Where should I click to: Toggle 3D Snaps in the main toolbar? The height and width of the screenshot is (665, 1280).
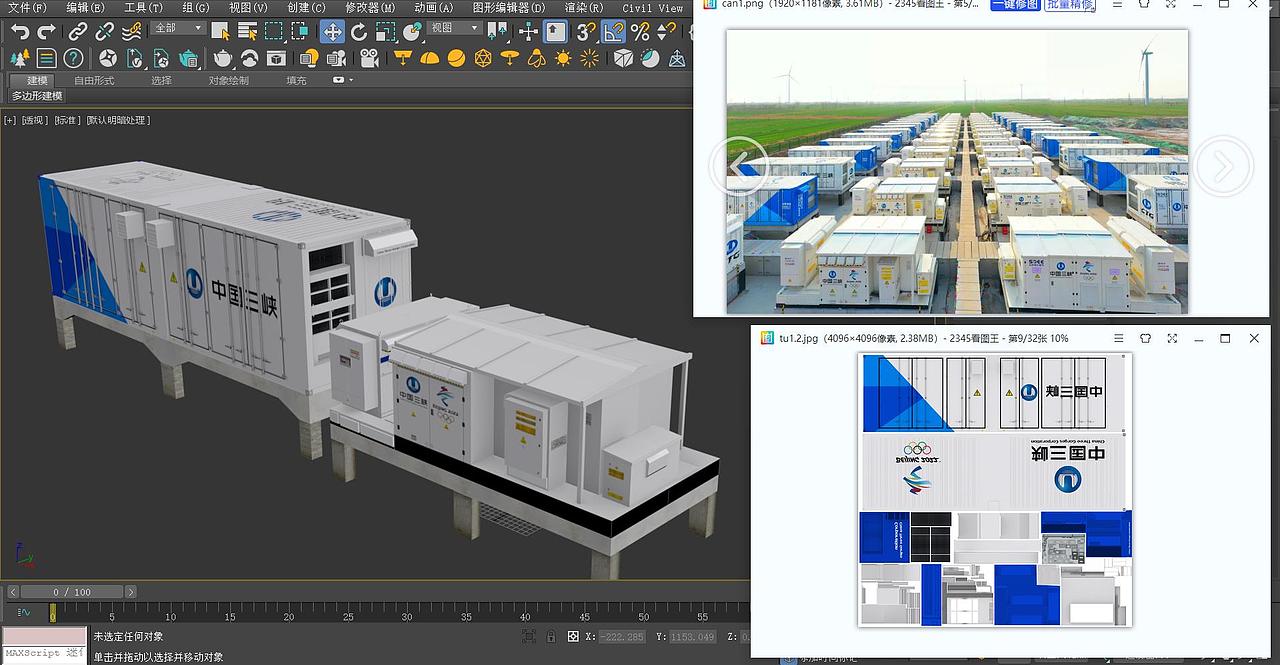click(586, 31)
